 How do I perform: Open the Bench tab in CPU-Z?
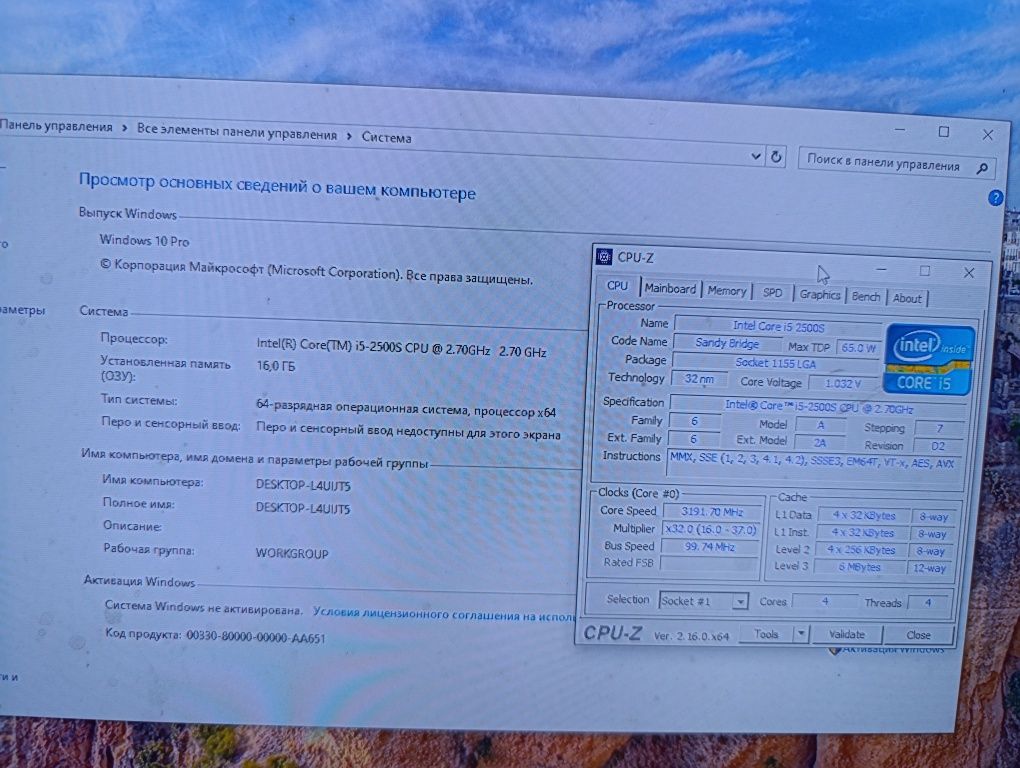(x=866, y=297)
